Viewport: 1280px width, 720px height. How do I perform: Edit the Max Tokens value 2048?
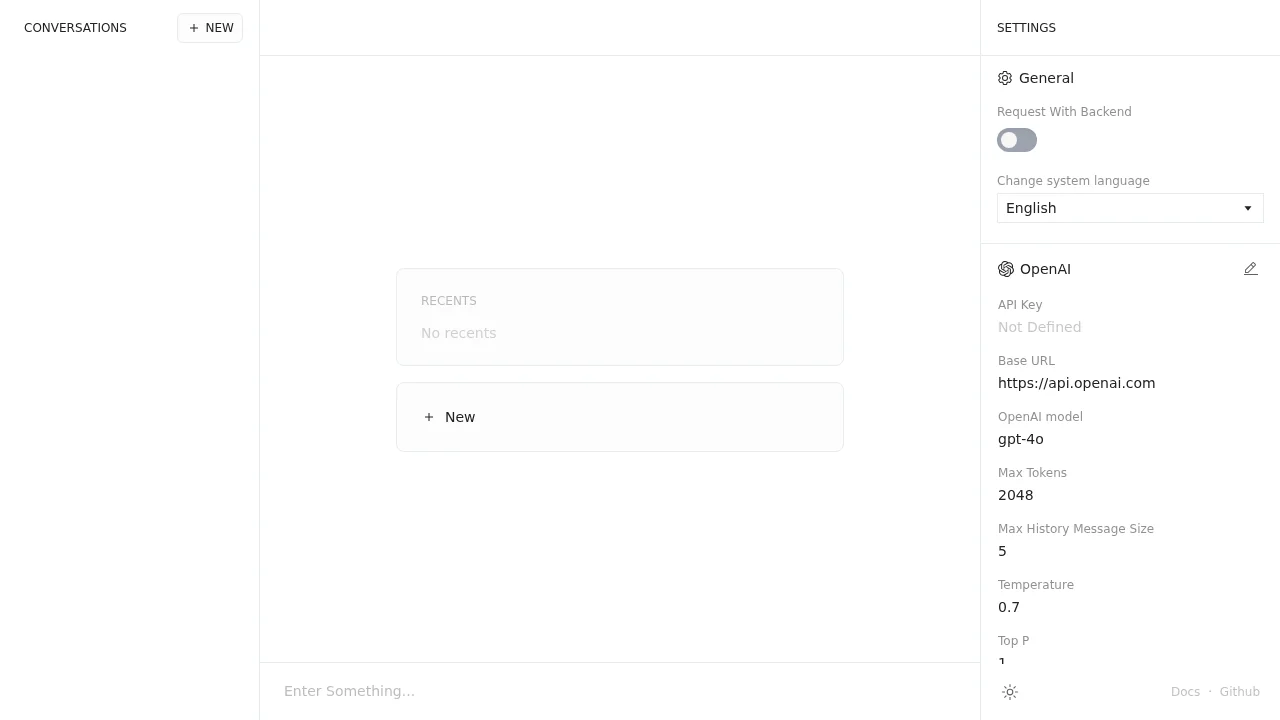pos(1015,495)
